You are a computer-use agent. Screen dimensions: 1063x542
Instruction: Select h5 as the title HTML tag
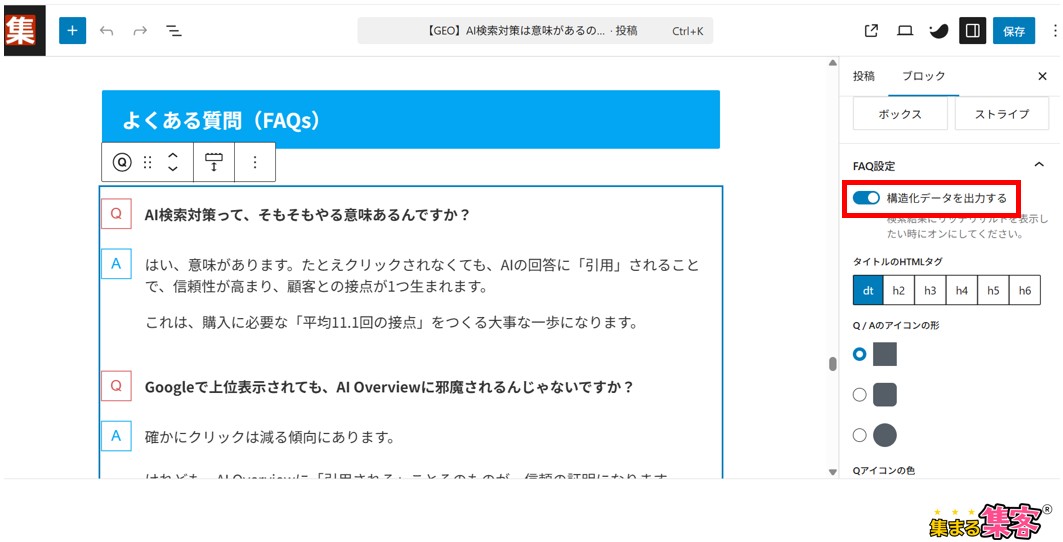(993, 290)
